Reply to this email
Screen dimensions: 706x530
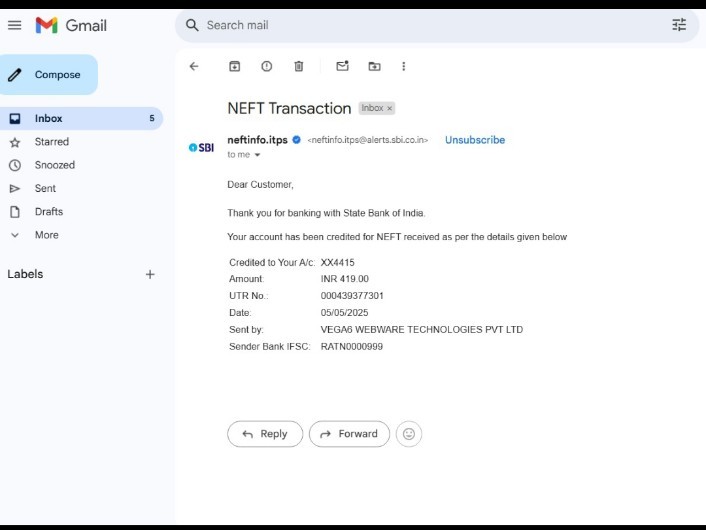[x=265, y=434]
